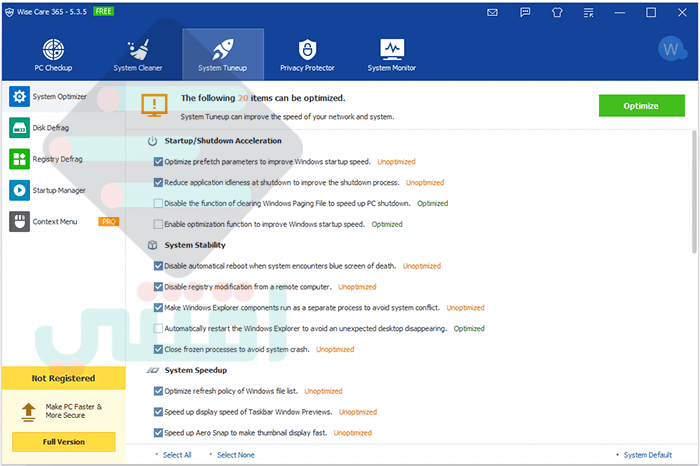Check Enable optimization function for startup speed
The width and height of the screenshot is (700, 466).
(158, 224)
